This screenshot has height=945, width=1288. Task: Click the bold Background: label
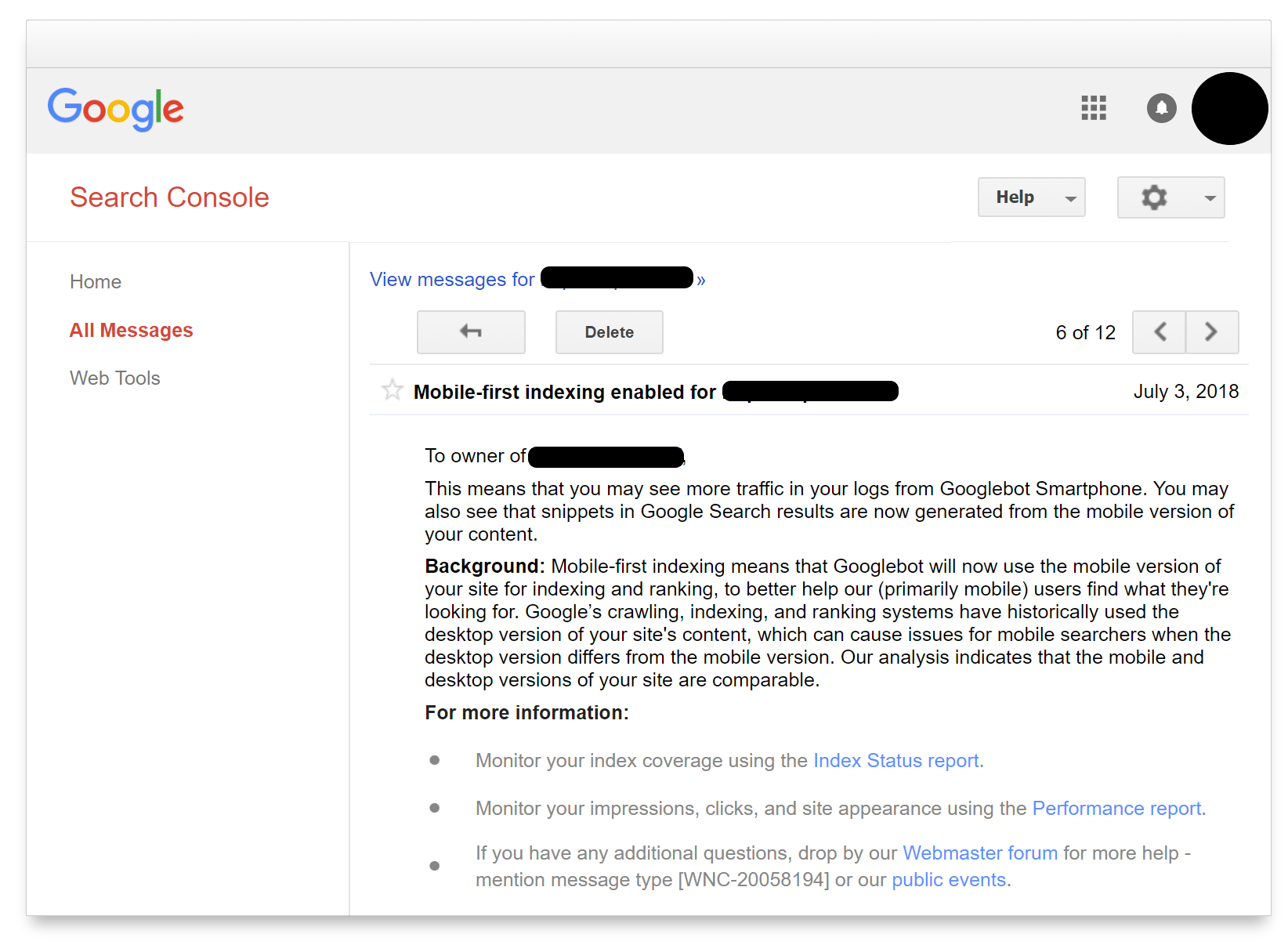[x=485, y=567]
